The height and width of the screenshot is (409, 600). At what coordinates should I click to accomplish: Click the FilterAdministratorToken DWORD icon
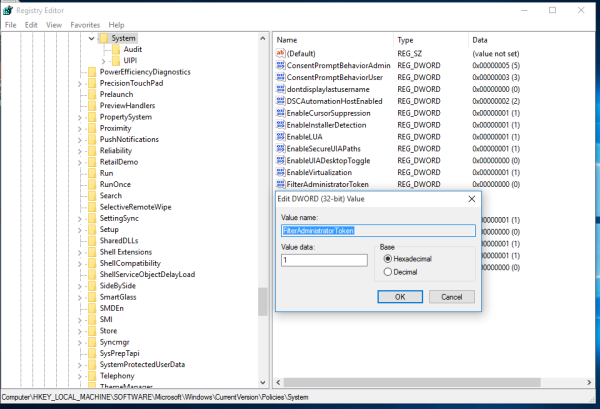[280, 184]
